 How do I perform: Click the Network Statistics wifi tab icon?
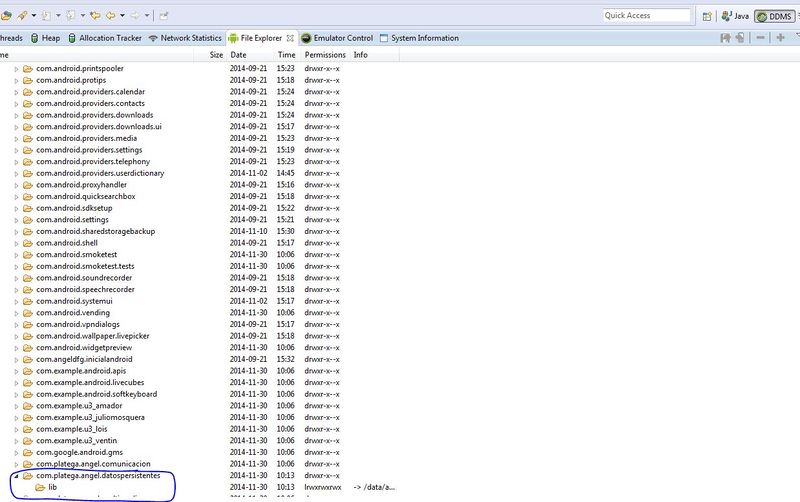click(153, 38)
